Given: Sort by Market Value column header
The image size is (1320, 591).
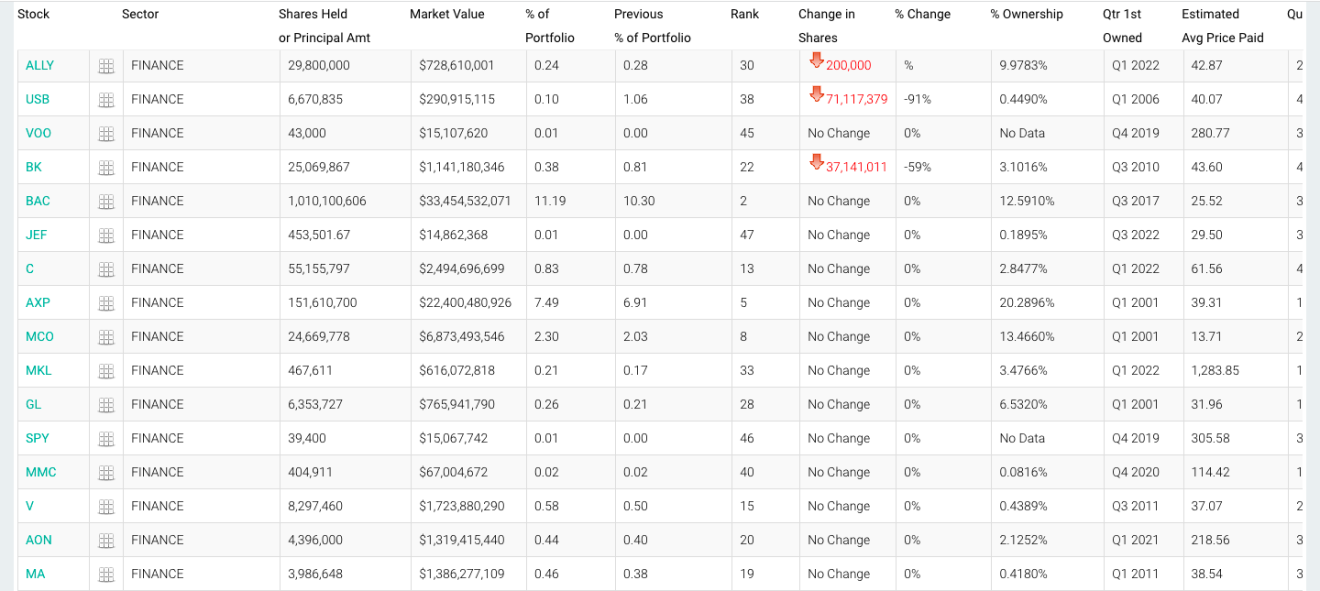Looking at the screenshot, I should coord(447,14).
